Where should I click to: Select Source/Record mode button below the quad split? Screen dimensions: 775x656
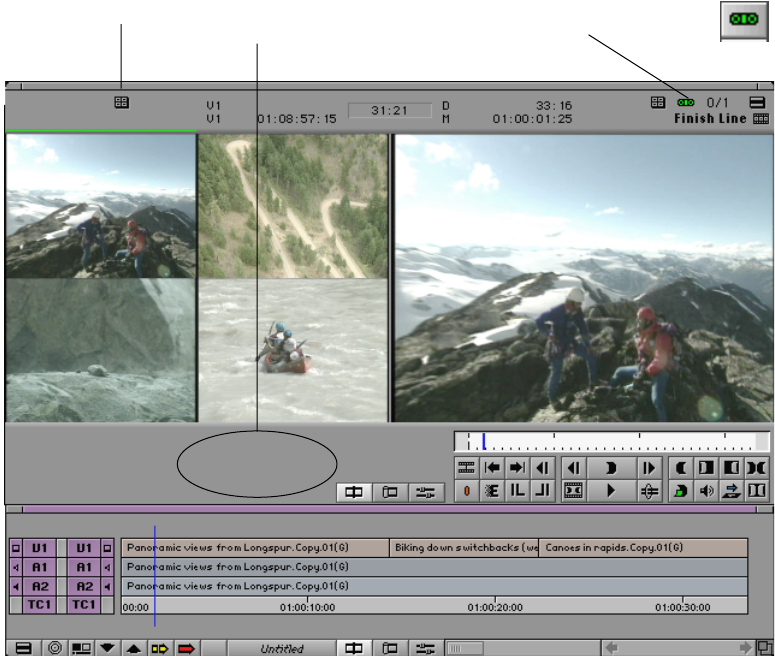(x=354, y=492)
